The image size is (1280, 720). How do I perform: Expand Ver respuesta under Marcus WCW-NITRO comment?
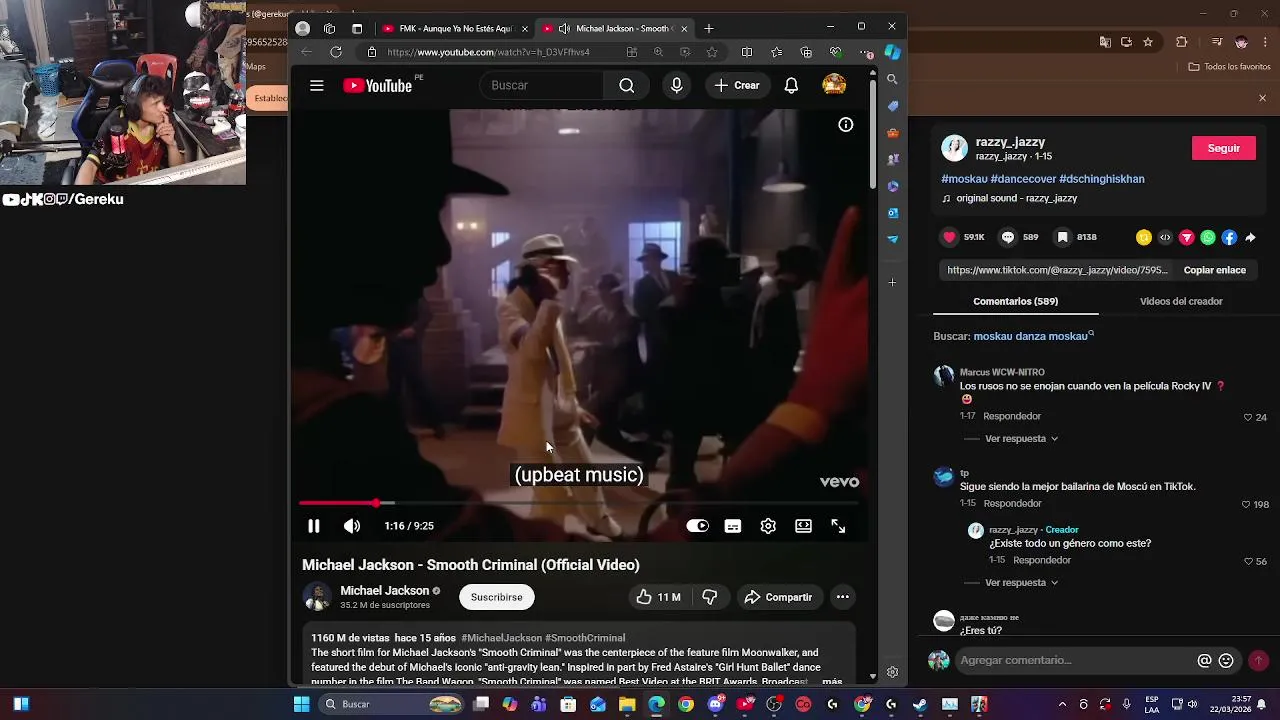pyautogui.click(x=1021, y=439)
